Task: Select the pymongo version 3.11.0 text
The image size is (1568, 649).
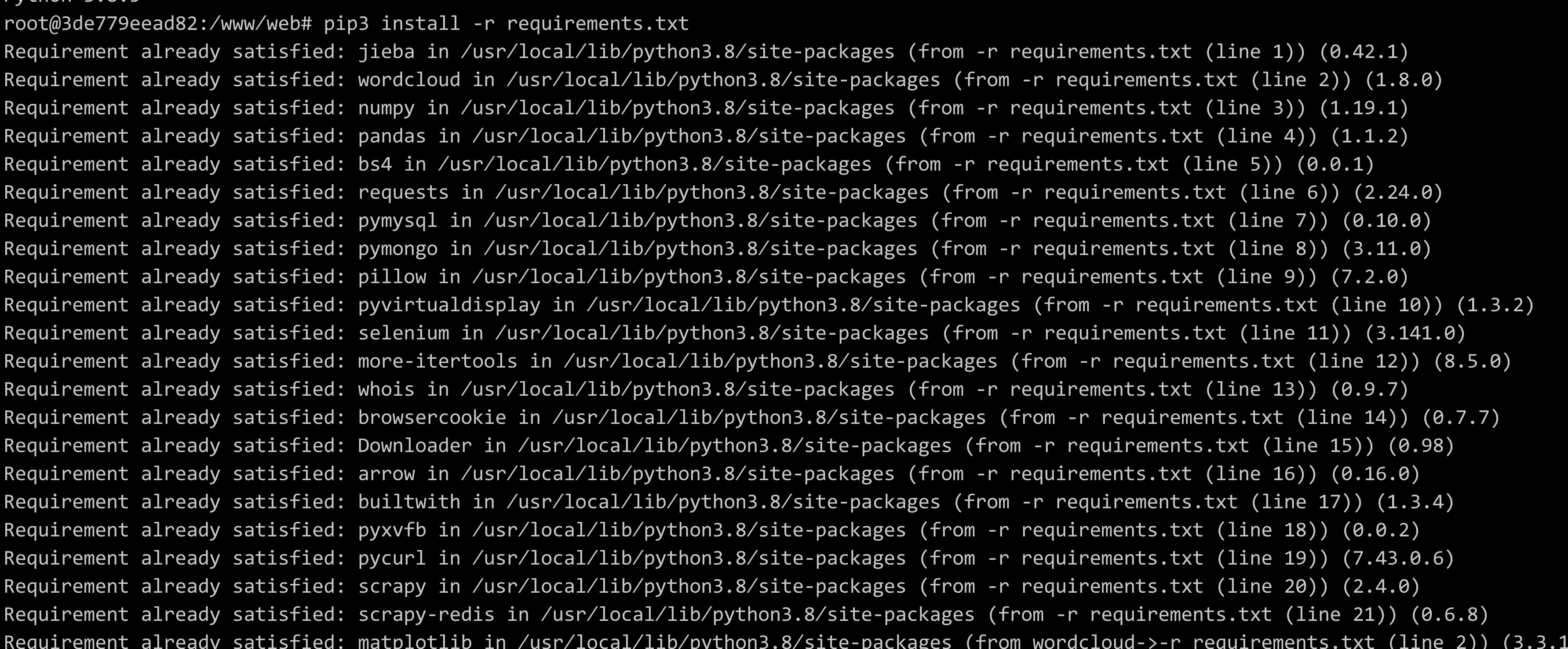Action: tap(1386, 248)
